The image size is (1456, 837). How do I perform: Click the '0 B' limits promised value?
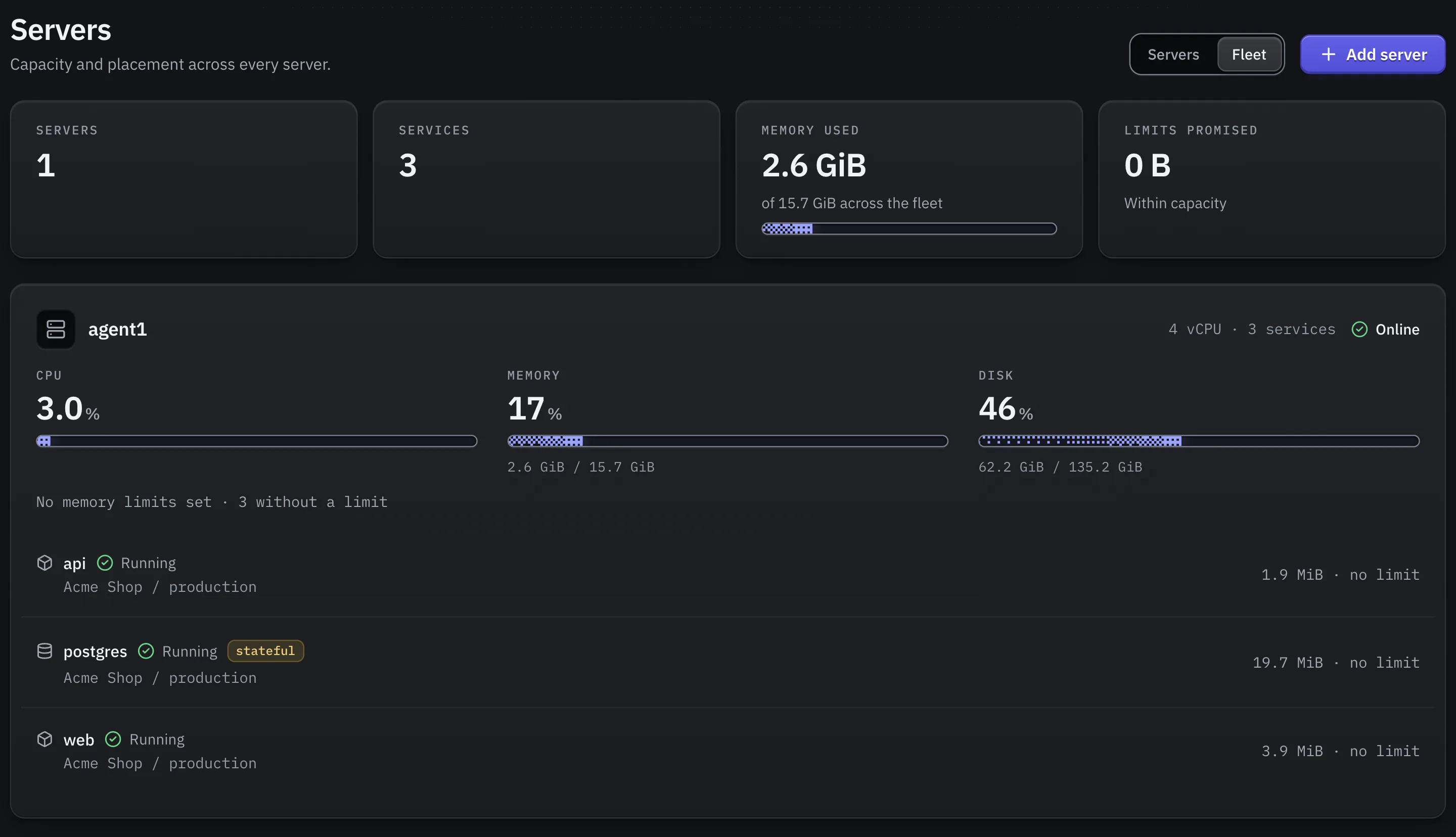(x=1147, y=166)
